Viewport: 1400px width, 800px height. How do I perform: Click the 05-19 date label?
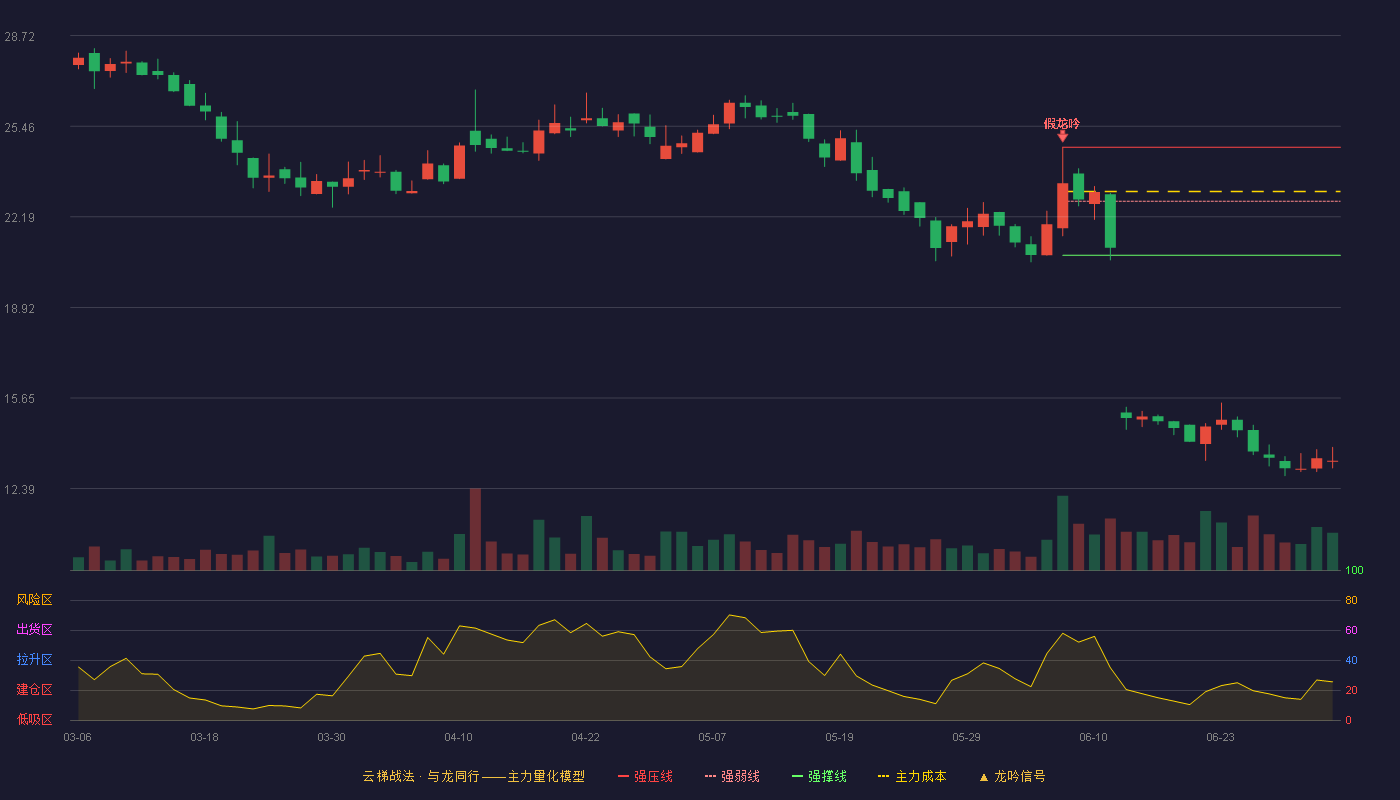tap(840, 737)
